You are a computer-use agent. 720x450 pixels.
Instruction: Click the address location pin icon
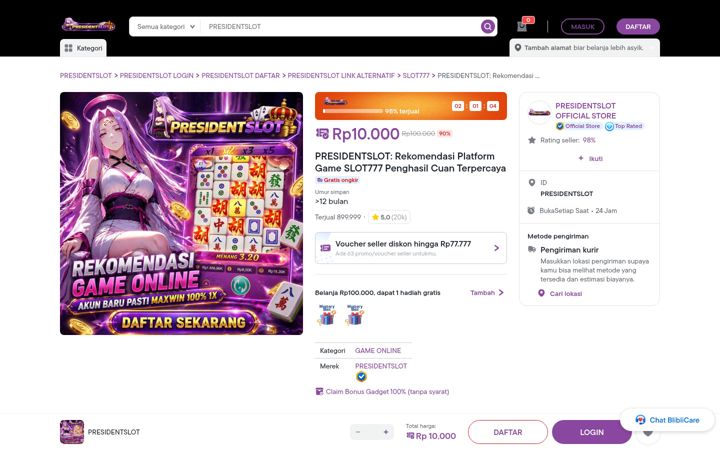[518, 47]
